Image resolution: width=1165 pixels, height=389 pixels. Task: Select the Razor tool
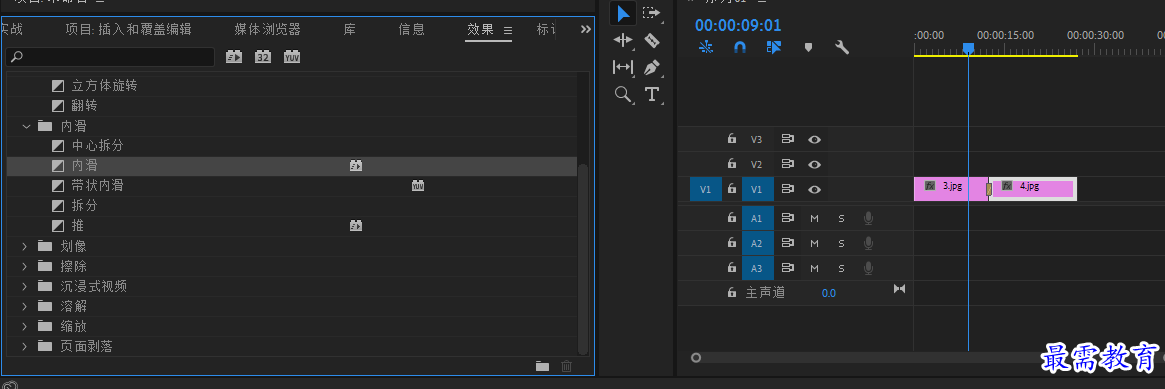point(652,40)
